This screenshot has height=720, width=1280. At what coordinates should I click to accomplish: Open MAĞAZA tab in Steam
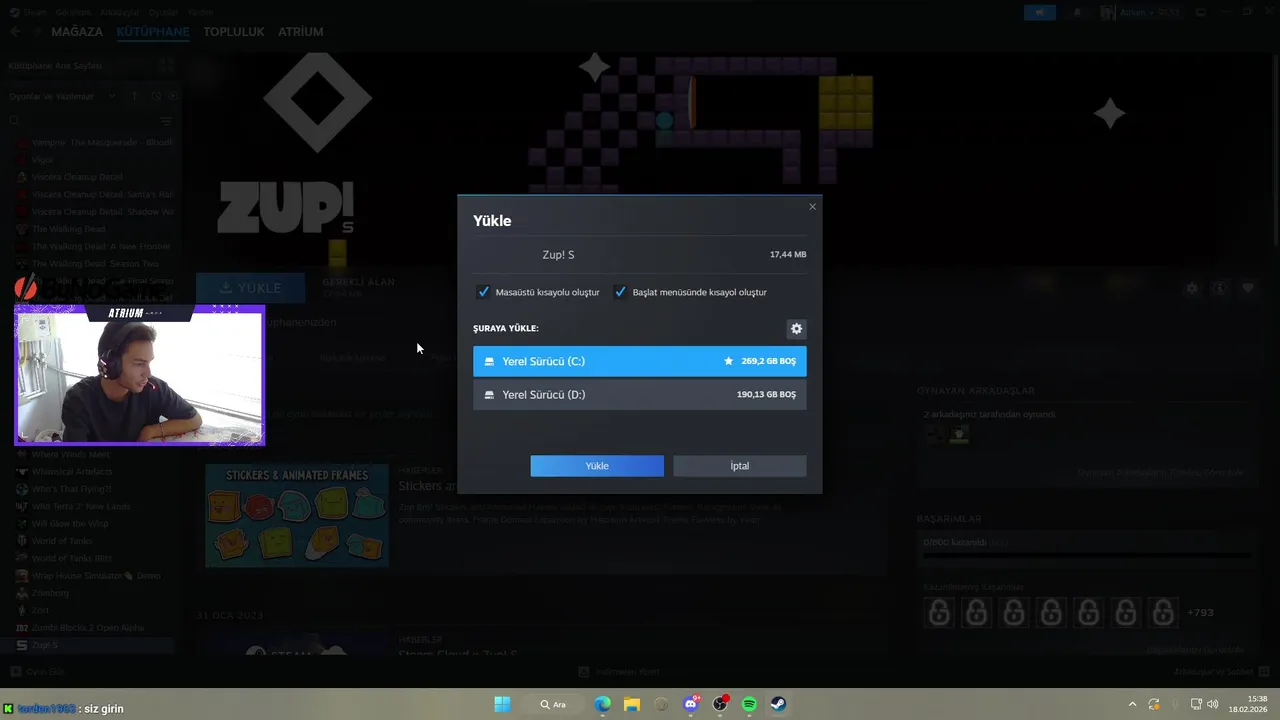coord(77,32)
